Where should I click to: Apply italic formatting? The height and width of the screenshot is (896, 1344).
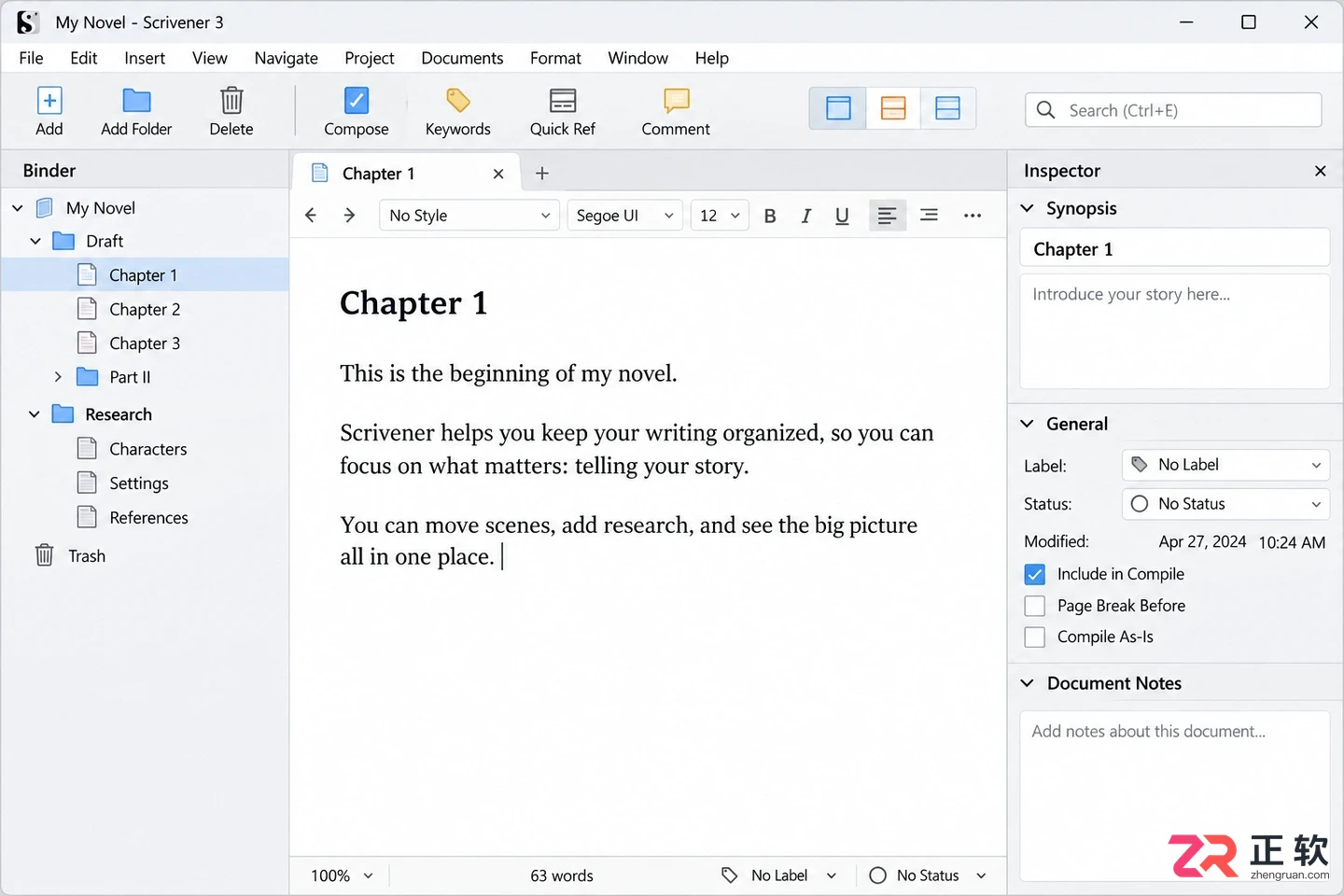click(x=806, y=217)
